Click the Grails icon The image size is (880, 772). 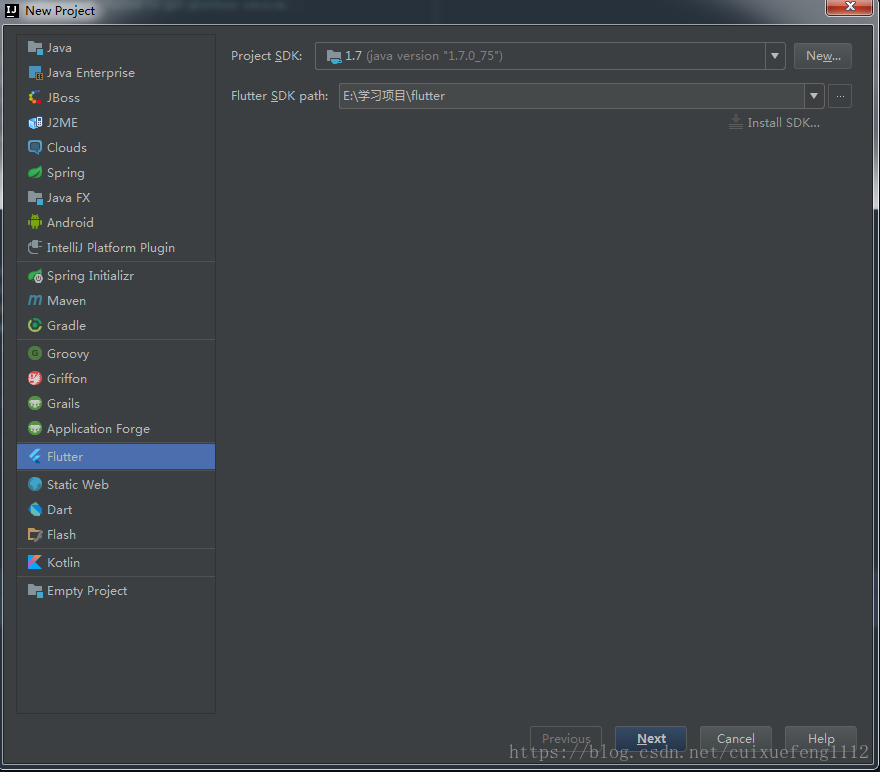(x=35, y=403)
